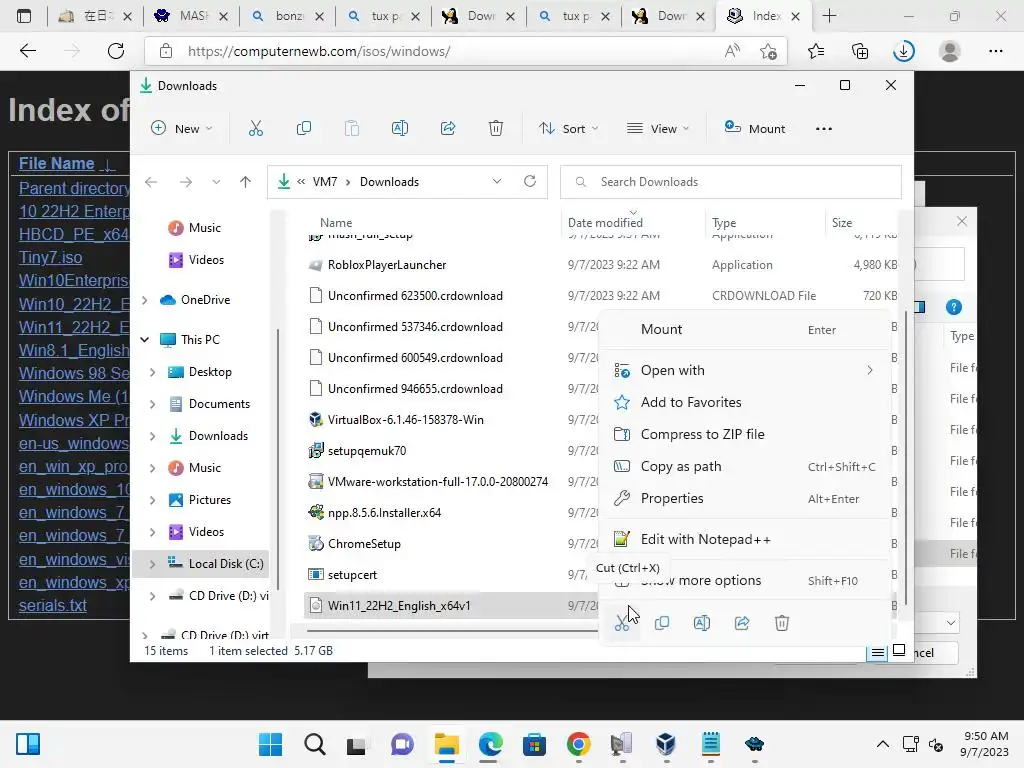Click Share icon in context menu bottom row
Viewport: 1024px width, 768px height.
tap(742, 623)
